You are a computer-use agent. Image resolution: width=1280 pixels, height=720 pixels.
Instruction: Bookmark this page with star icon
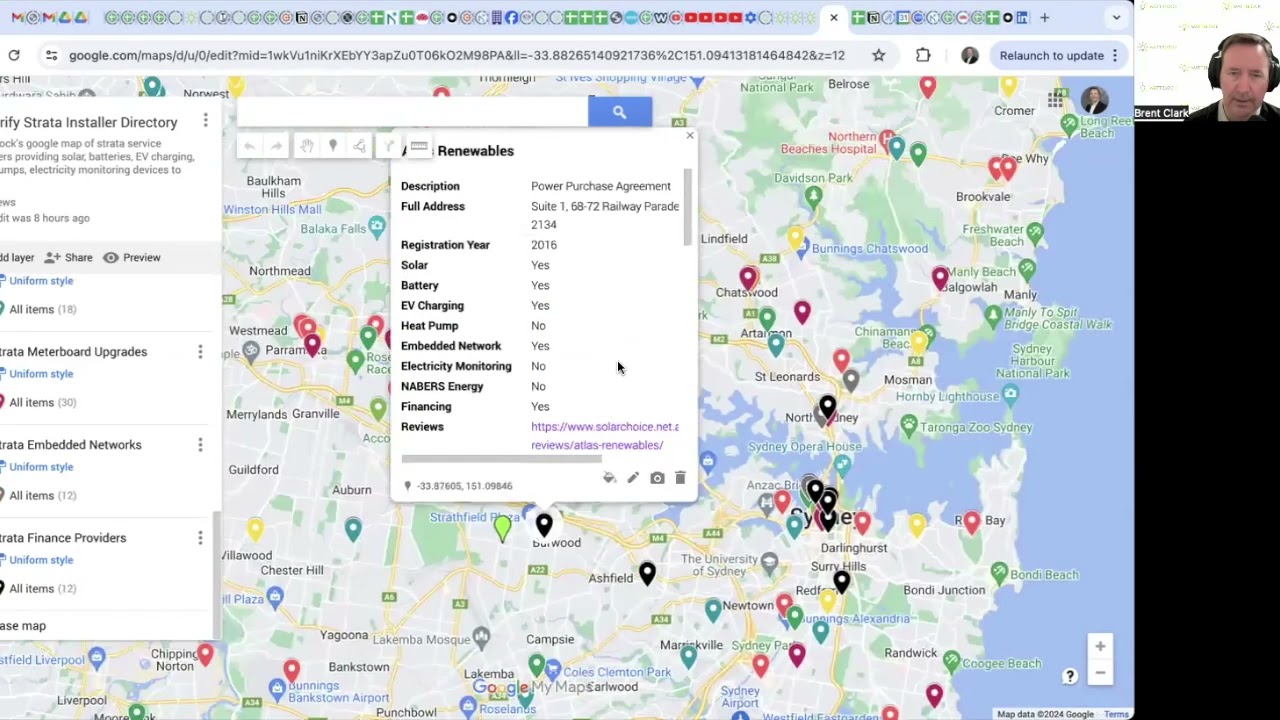(x=878, y=55)
